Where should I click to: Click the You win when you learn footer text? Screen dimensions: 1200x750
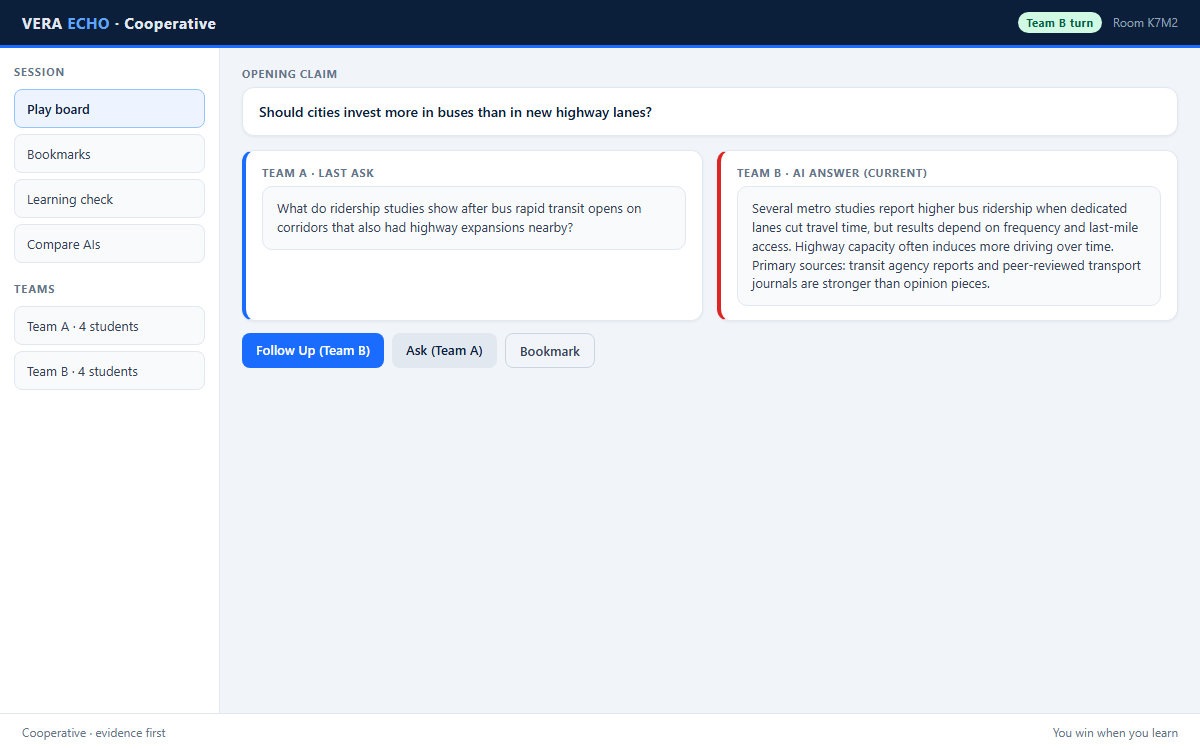(1115, 733)
